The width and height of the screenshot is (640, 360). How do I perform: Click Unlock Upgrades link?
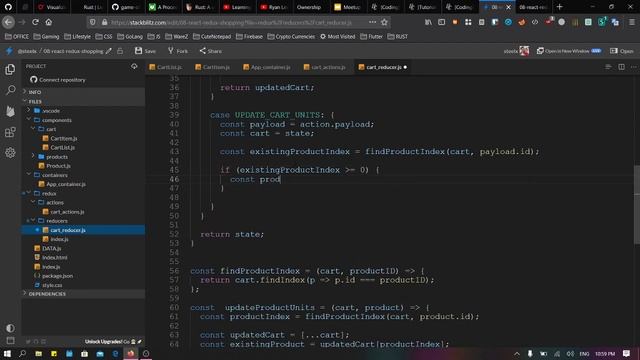pos(104,342)
